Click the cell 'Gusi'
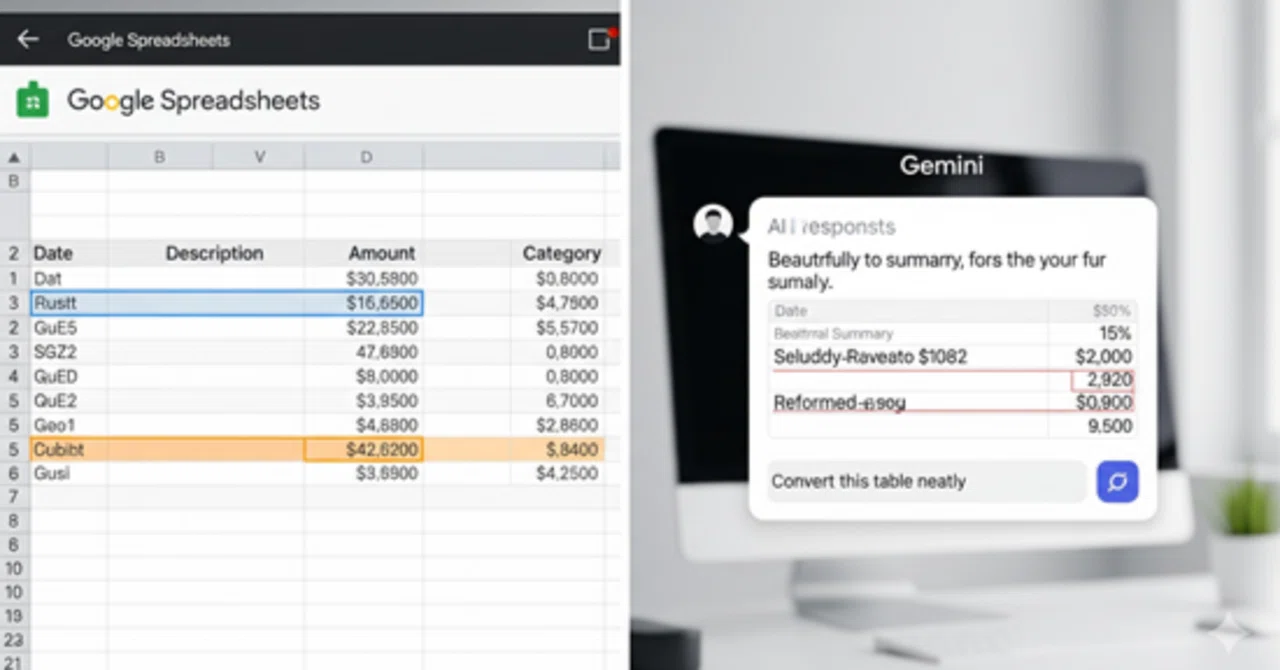Image resolution: width=1280 pixels, height=670 pixels. click(x=69, y=474)
